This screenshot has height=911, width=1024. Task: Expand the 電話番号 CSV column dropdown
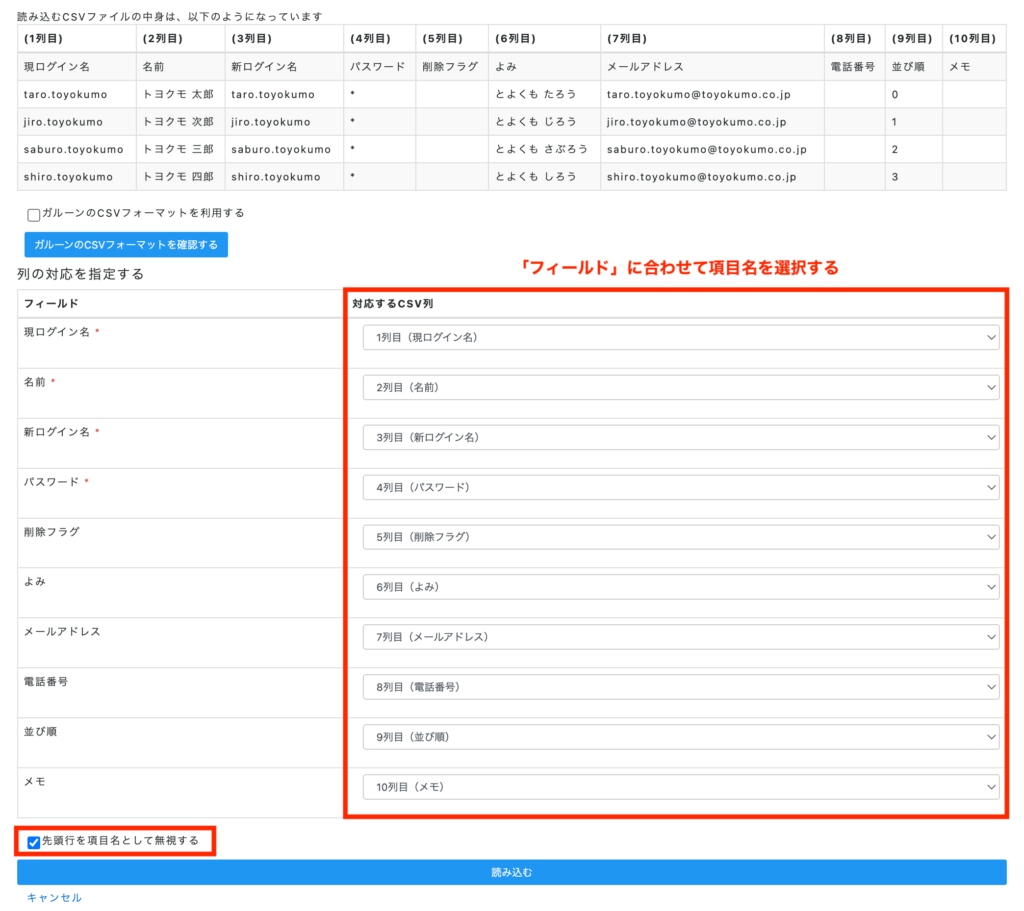(x=680, y=687)
